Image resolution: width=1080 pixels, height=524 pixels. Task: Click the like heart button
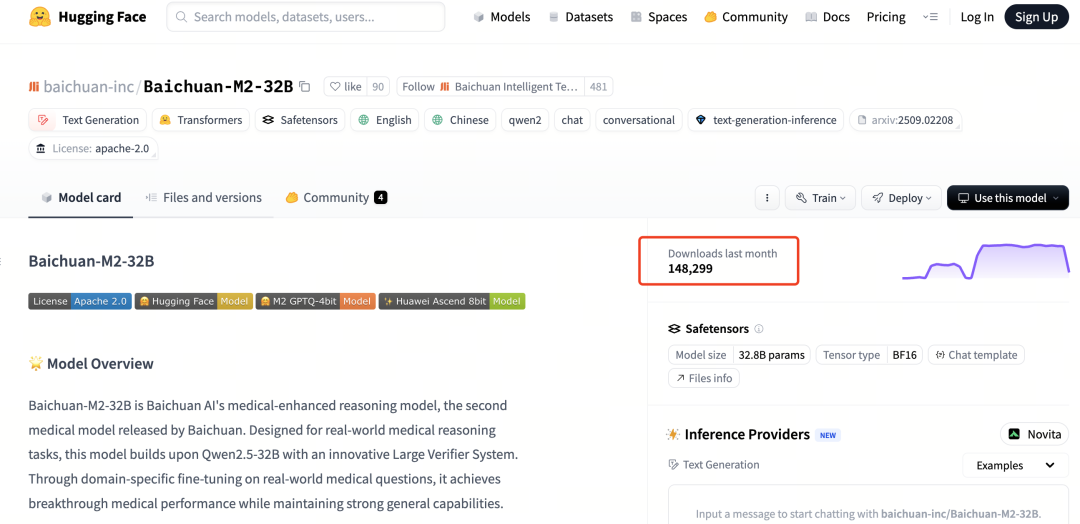click(346, 87)
